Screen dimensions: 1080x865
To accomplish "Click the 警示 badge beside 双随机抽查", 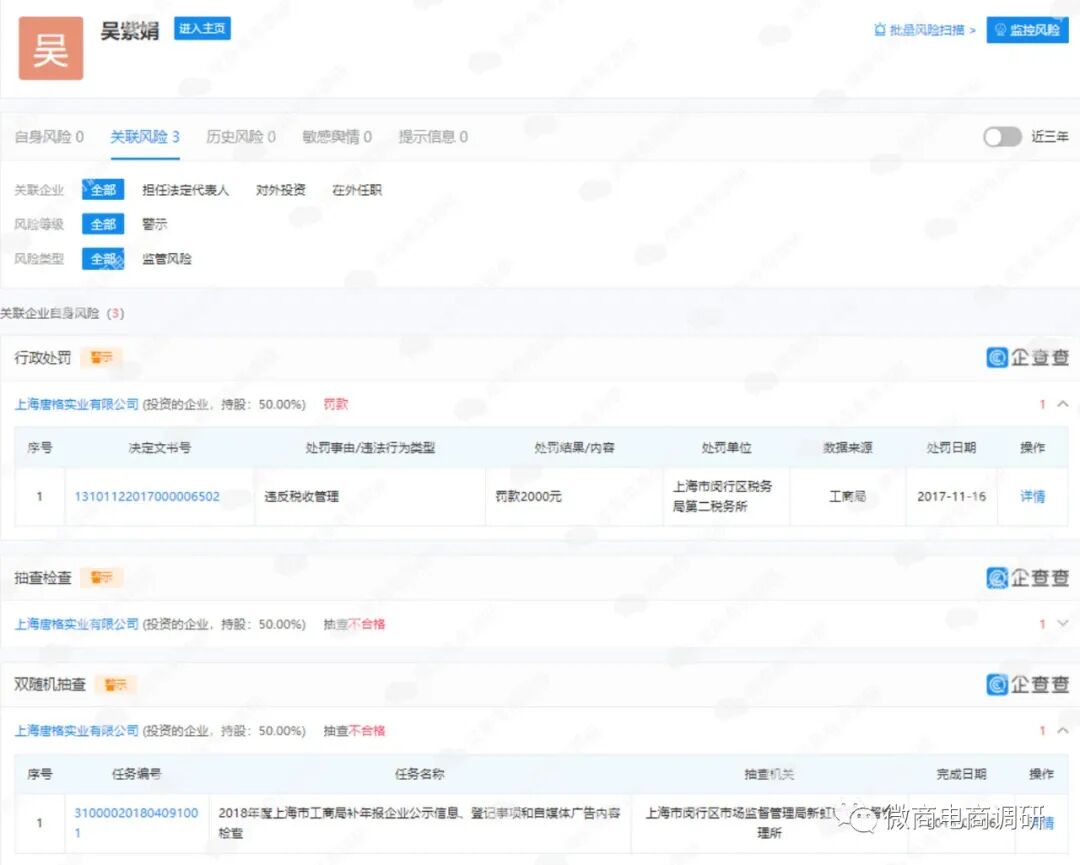I will point(116,684).
